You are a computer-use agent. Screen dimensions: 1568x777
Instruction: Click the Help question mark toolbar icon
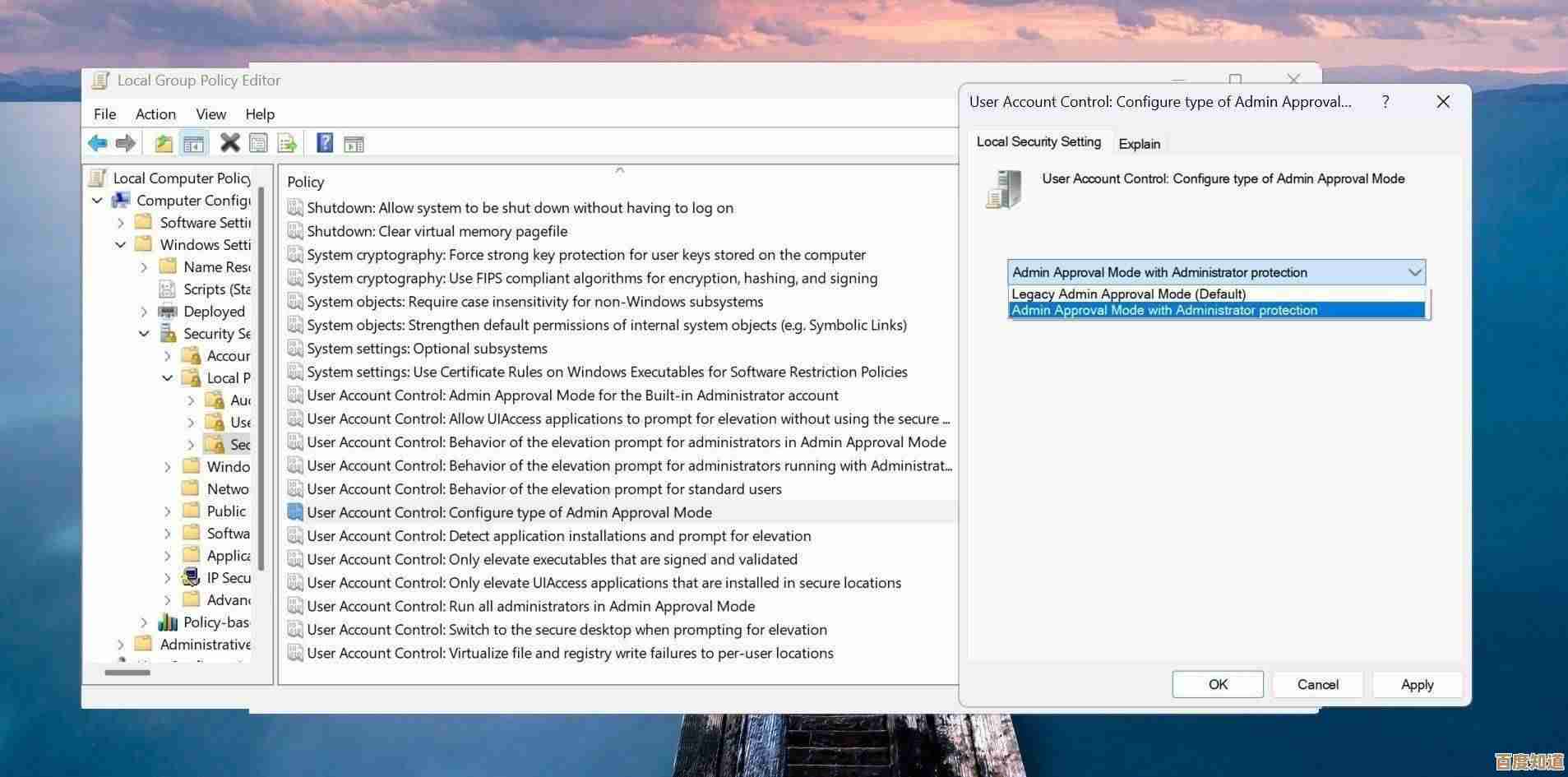coord(323,142)
